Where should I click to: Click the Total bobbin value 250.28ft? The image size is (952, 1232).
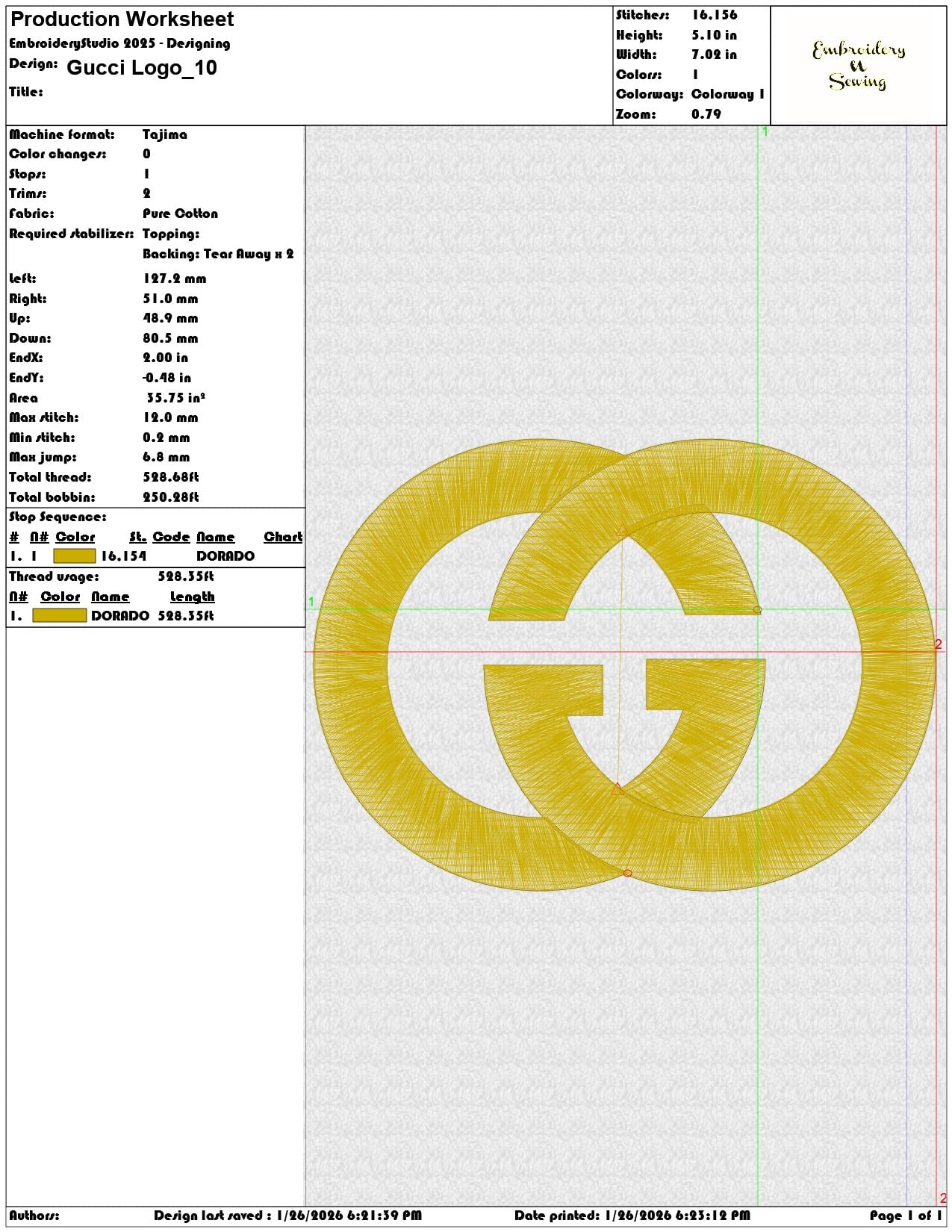tap(171, 497)
